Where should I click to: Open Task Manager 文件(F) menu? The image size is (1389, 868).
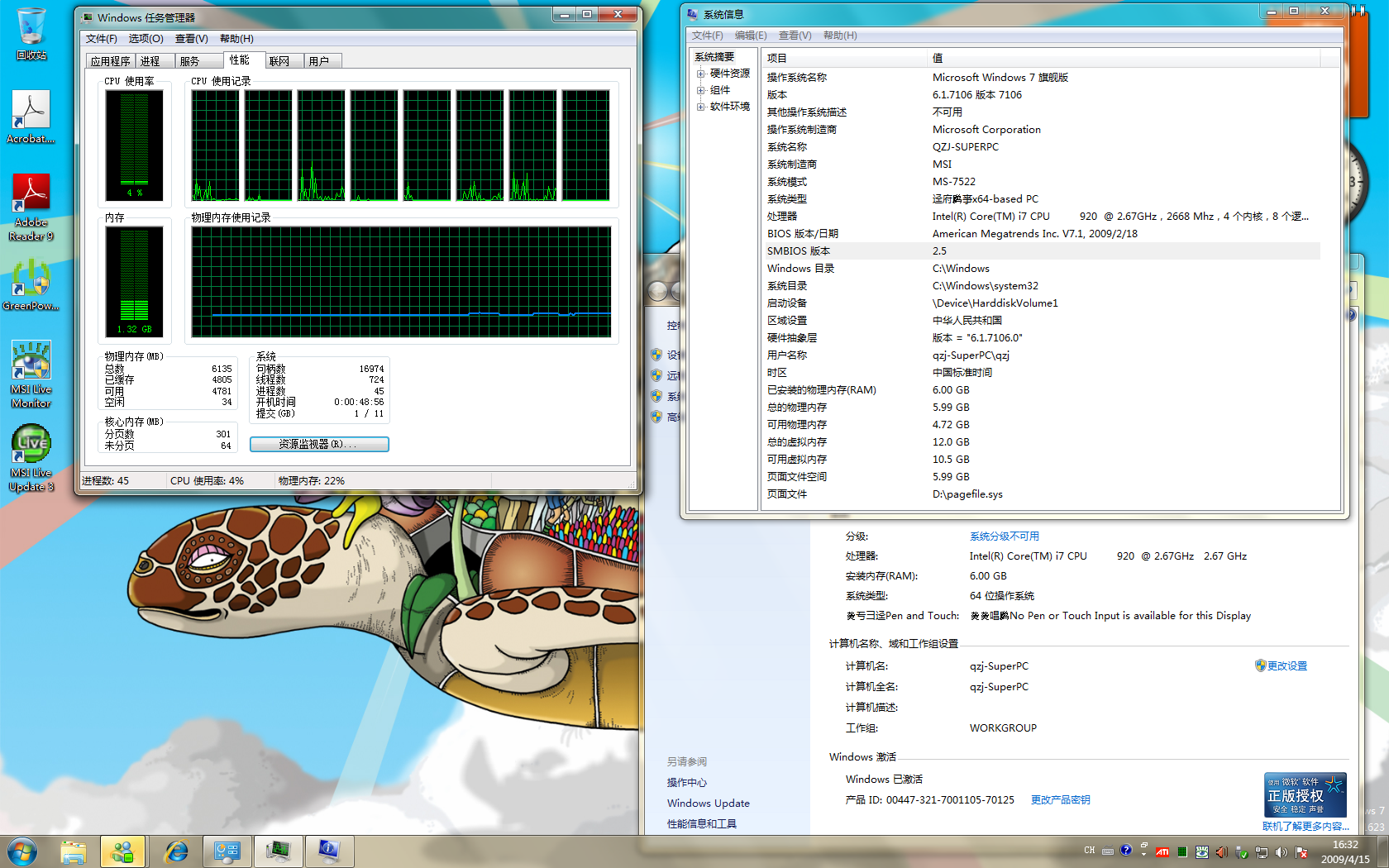(102, 39)
